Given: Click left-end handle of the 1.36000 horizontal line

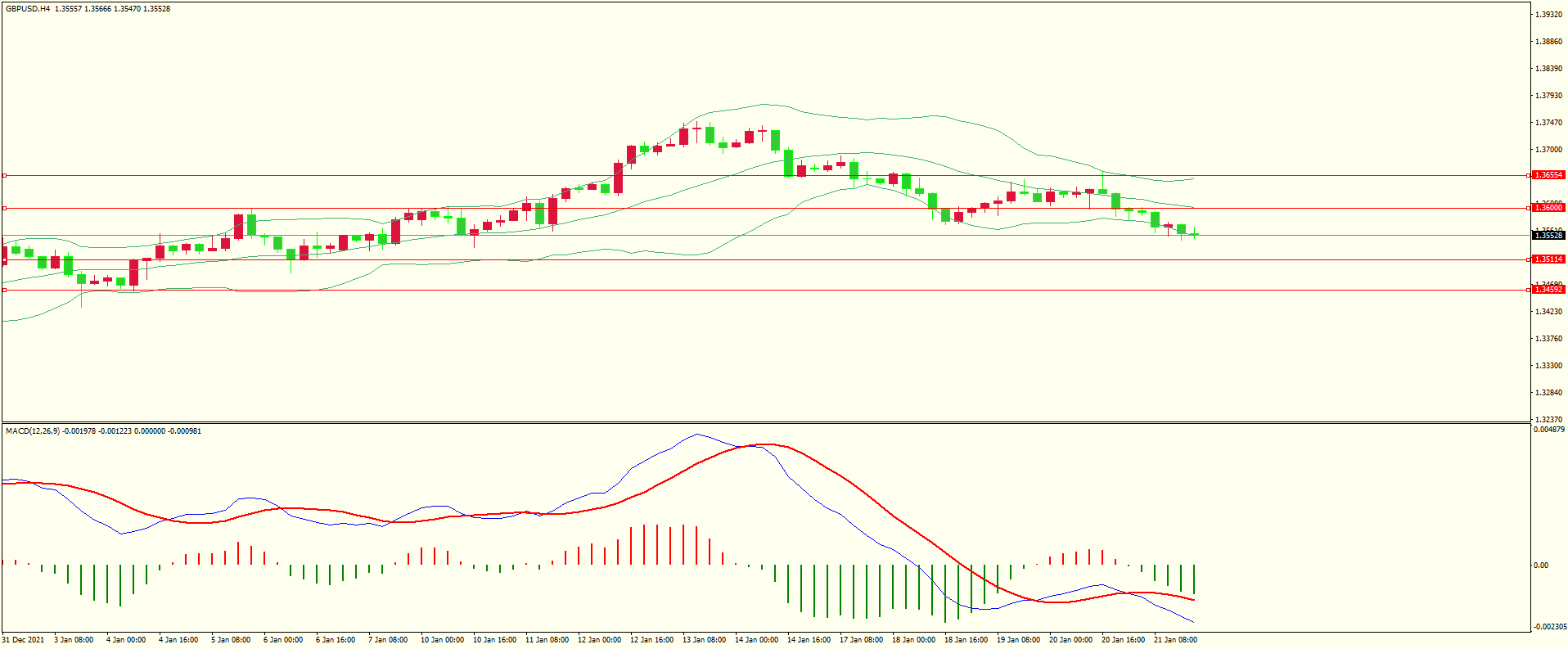Looking at the screenshot, I should (x=4, y=208).
